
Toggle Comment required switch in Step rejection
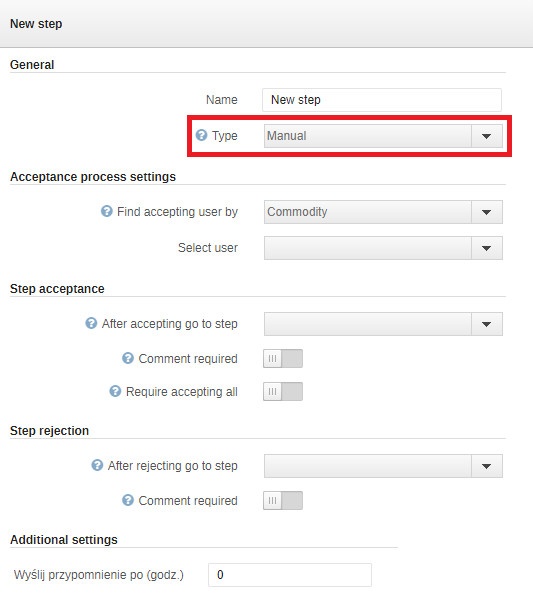tap(283, 500)
